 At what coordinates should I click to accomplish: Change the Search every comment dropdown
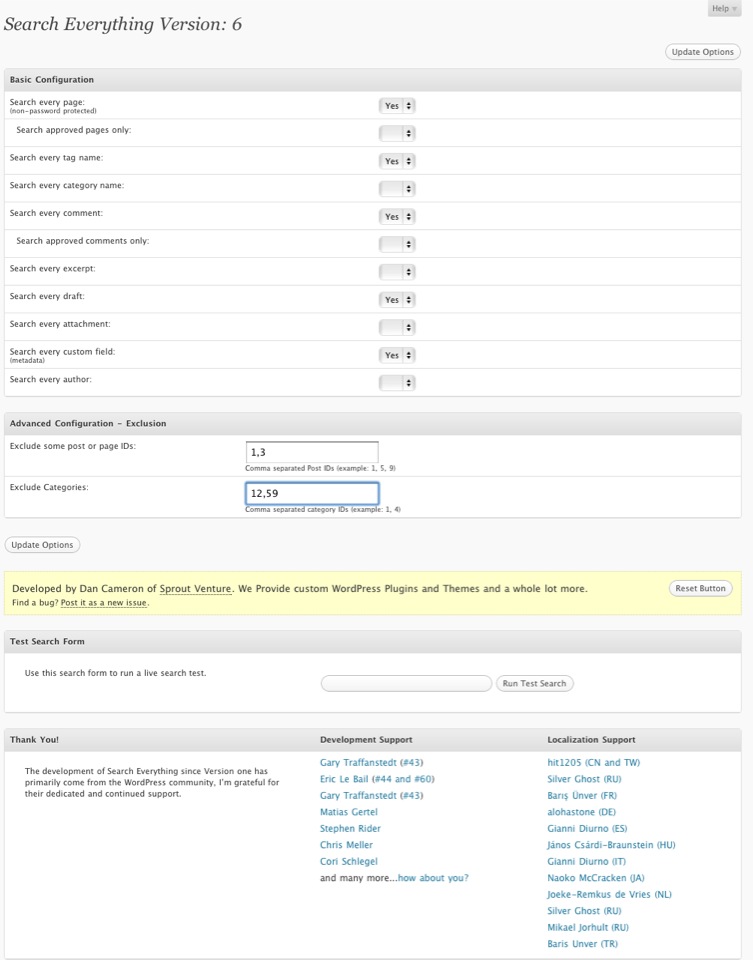[397, 217]
